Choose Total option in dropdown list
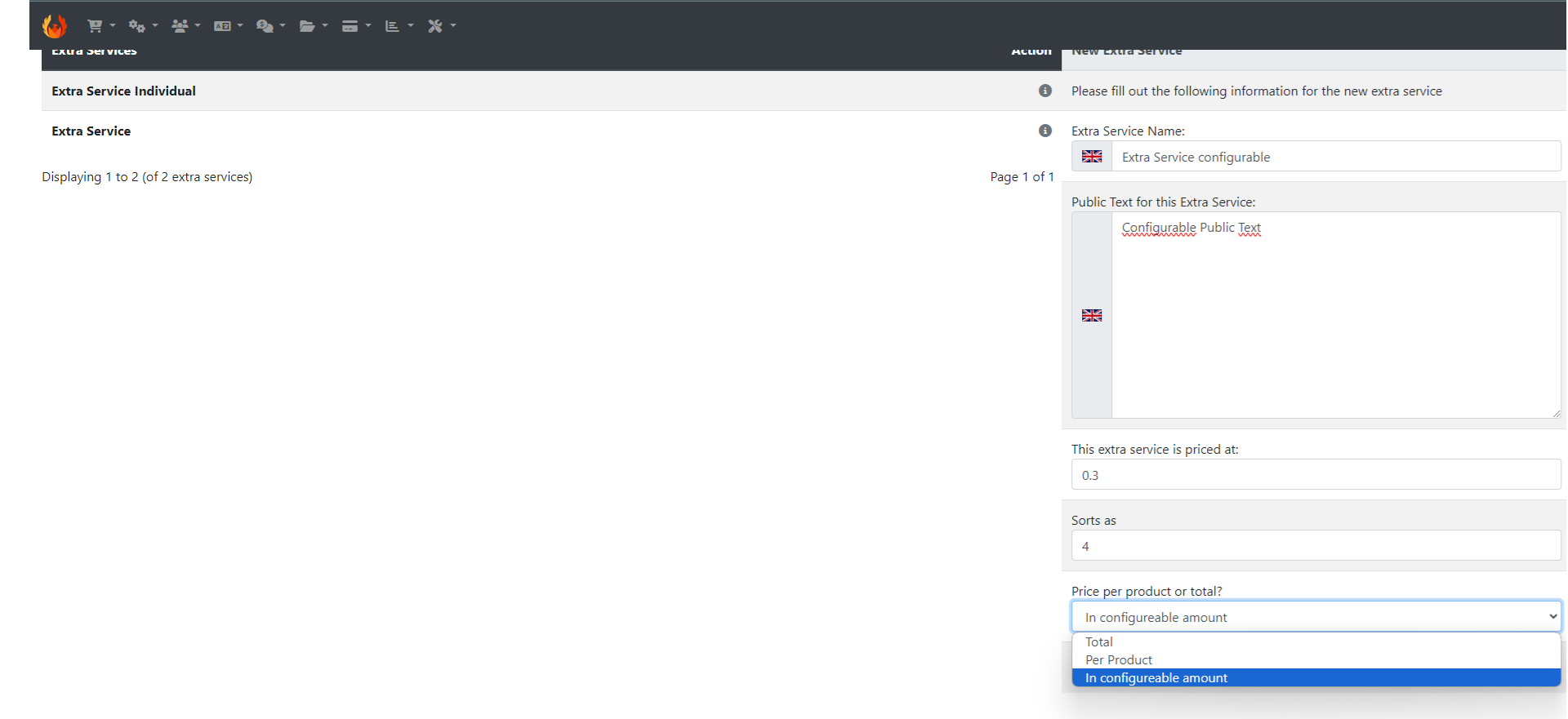Screen dimensions: 1568x719 pyautogui.click(x=1316, y=642)
